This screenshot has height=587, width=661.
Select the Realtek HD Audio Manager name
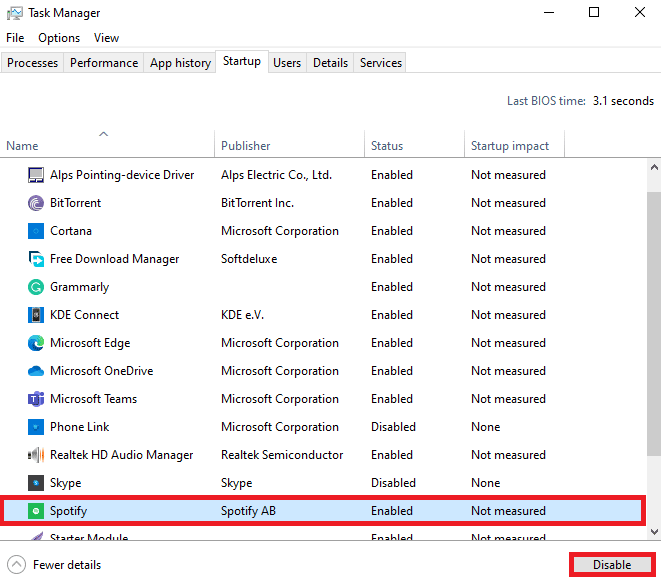[121, 455]
